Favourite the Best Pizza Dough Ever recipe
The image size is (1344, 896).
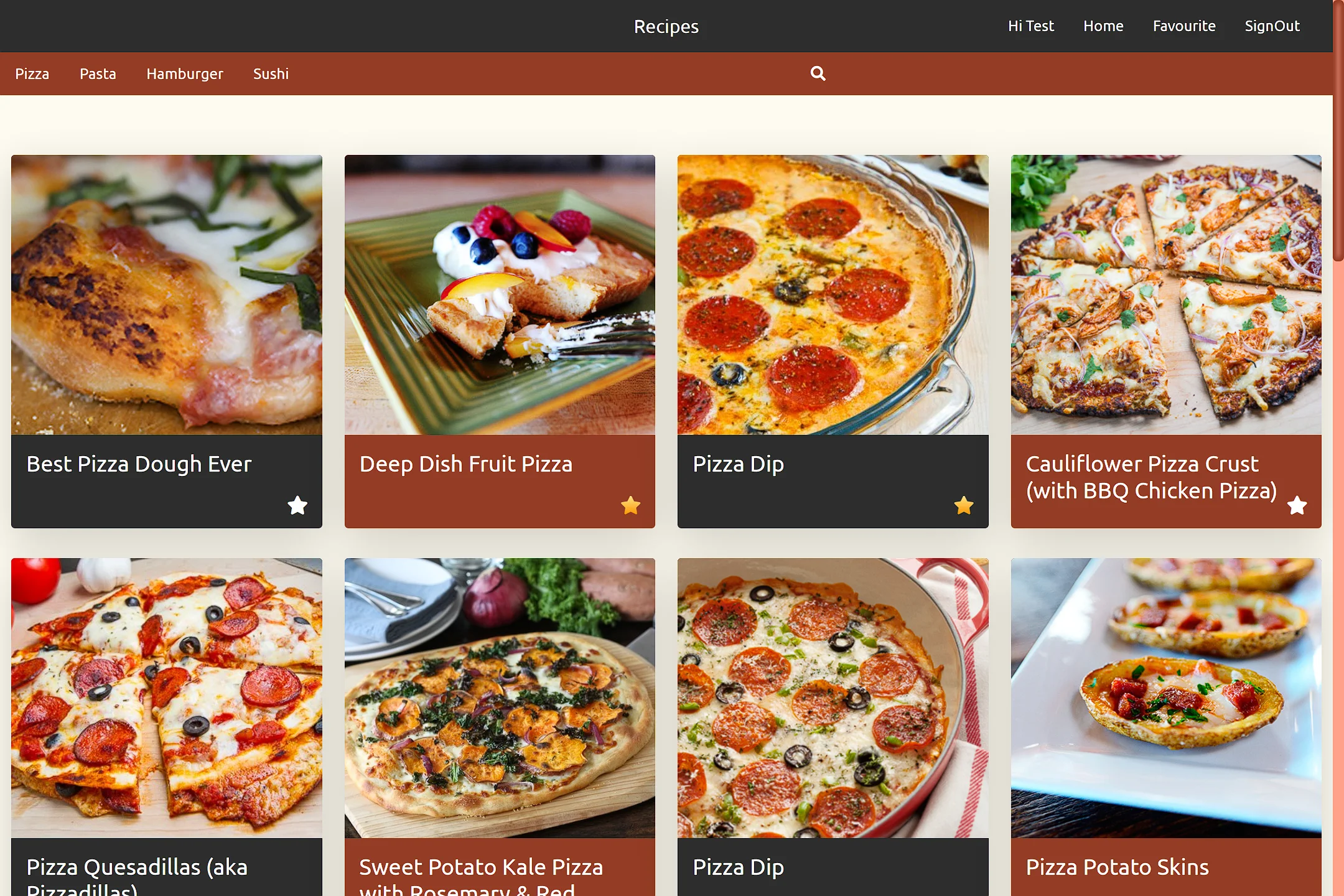tap(297, 505)
